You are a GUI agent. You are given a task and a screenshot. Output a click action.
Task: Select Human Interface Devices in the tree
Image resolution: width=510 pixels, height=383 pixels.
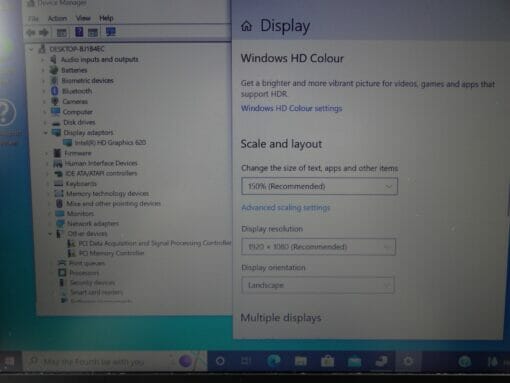tap(101, 163)
